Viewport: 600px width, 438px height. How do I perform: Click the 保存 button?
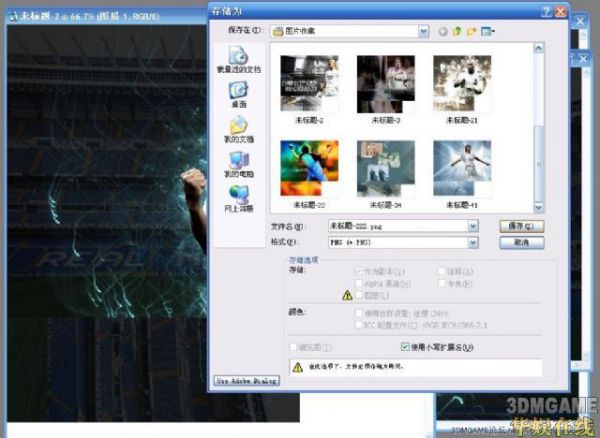pos(522,226)
